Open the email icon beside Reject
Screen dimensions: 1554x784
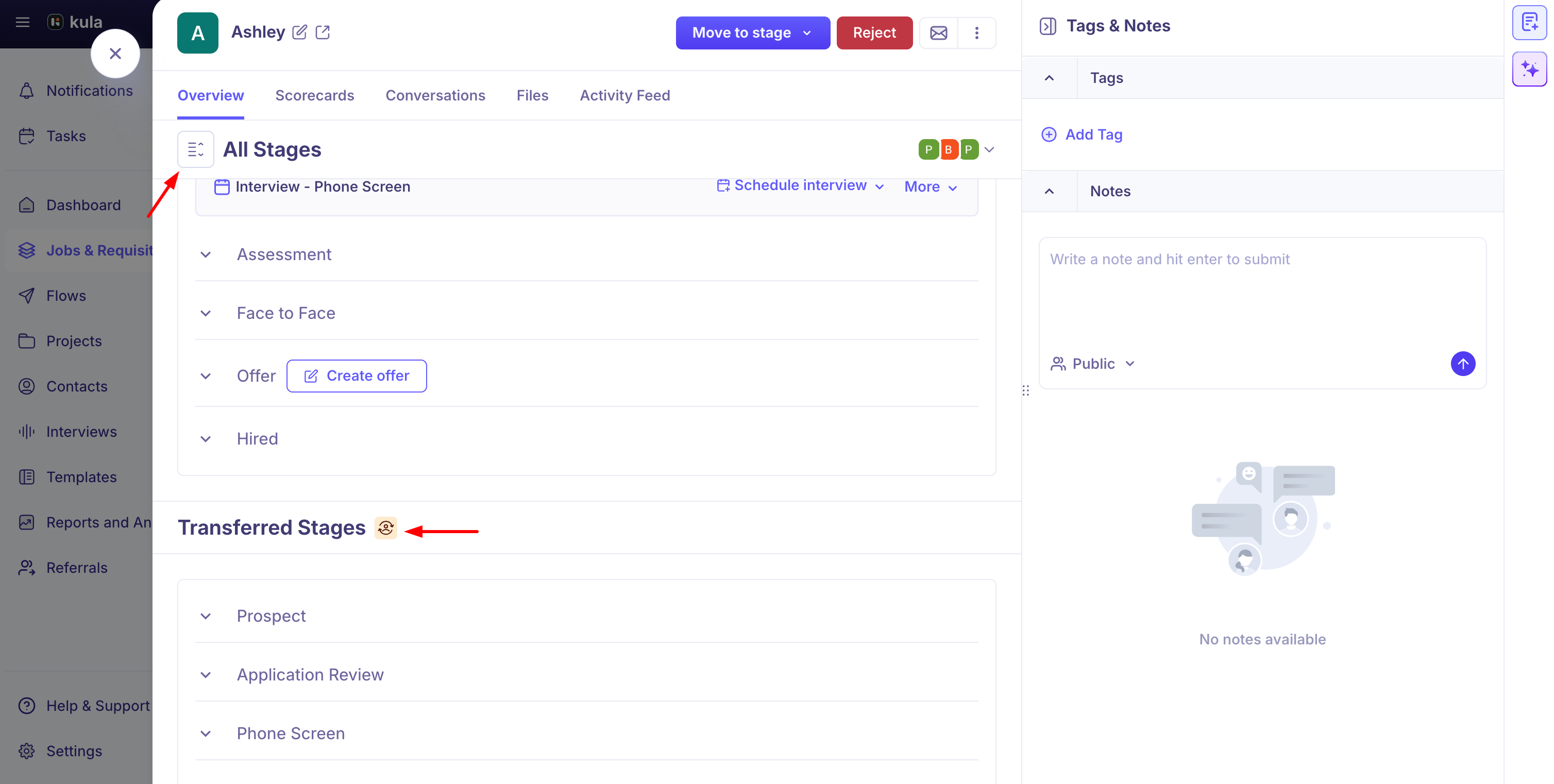click(x=938, y=32)
